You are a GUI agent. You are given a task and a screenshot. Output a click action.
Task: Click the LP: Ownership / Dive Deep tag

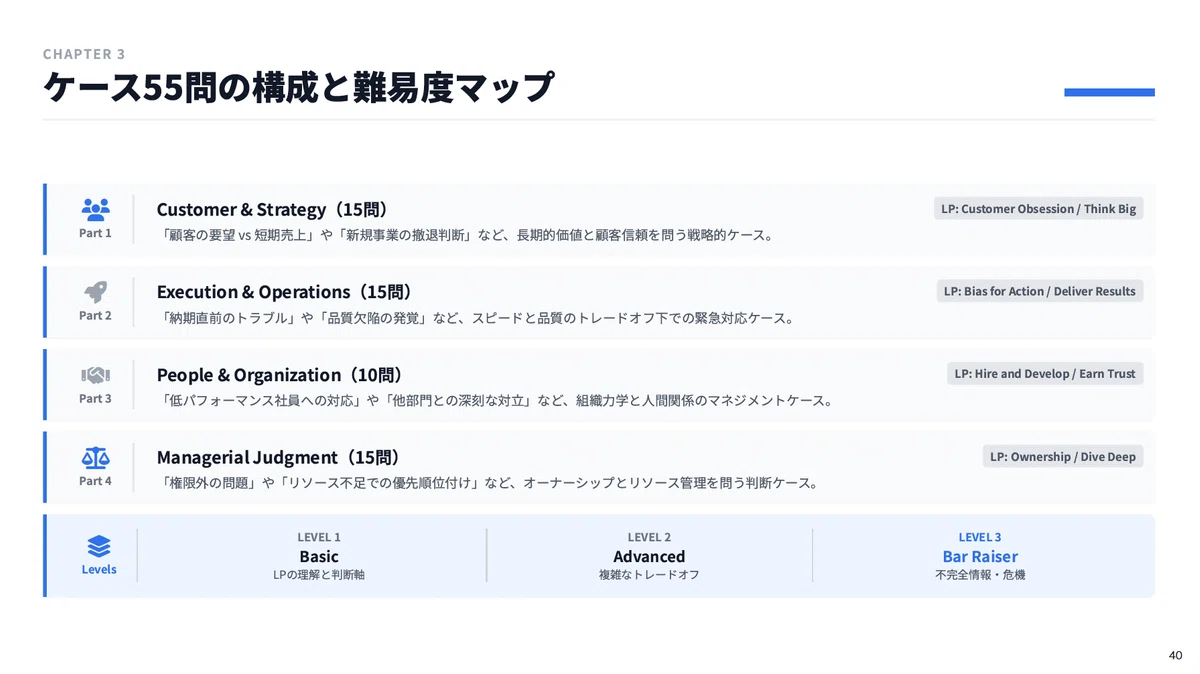pos(1063,457)
